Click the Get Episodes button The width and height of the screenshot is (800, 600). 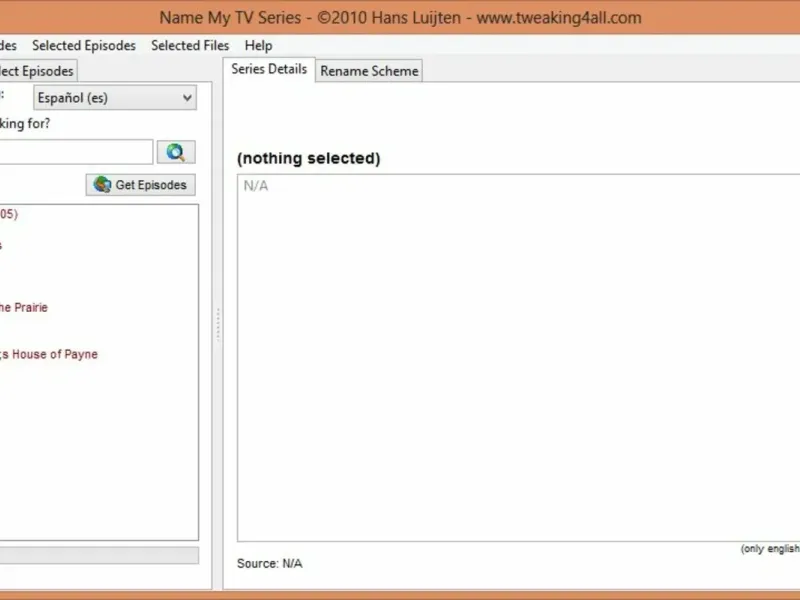click(140, 185)
